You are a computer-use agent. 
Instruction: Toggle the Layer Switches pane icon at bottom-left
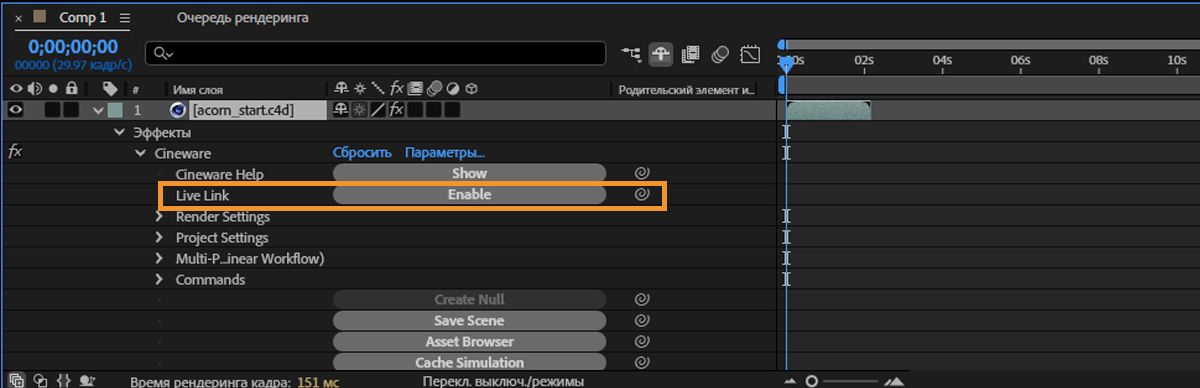(x=16, y=380)
